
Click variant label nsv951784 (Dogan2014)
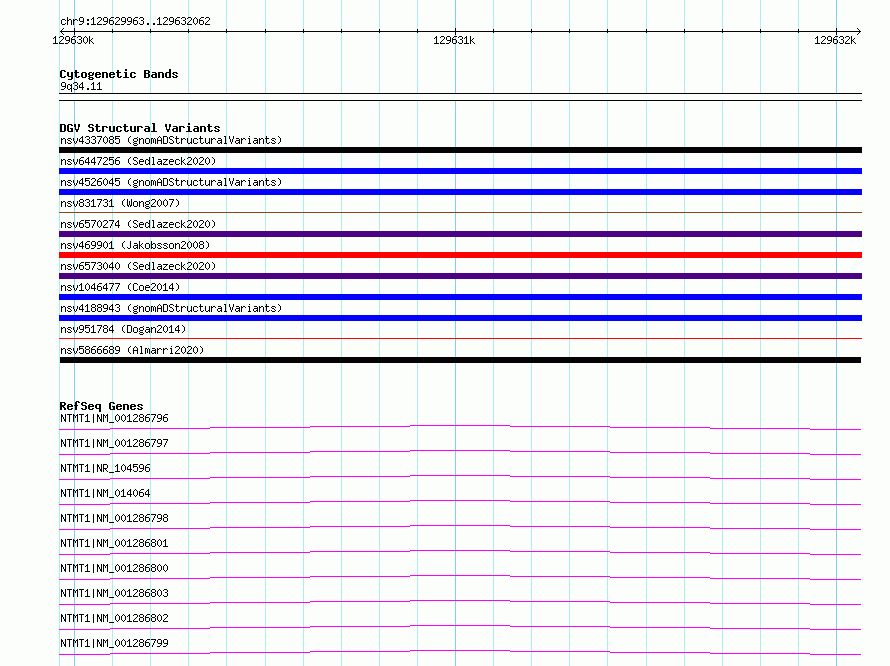[x=123, y=329]
